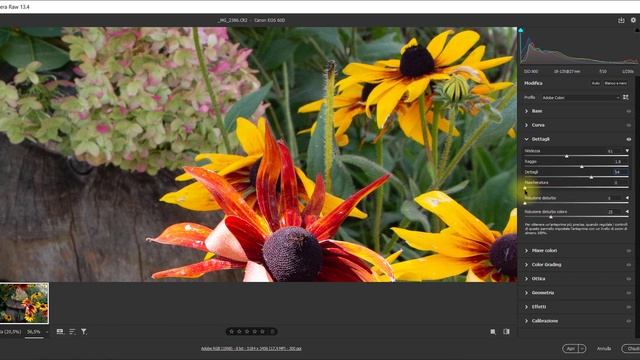This screenshot has height=360, width=640.
Task: Click the Dettagli slider handle
Action: [591, 177]
